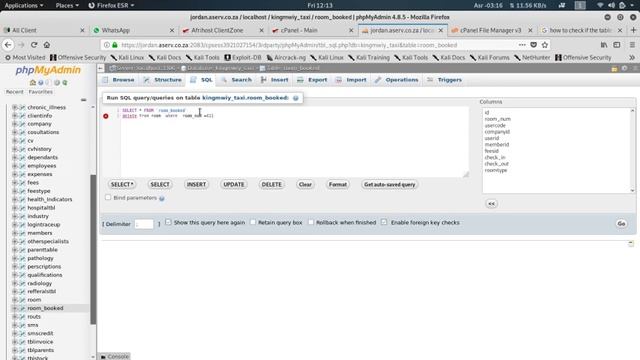The height and width of the screenshot is (360, 640).
Task: Expand the company table node
Action: [15, 124]
